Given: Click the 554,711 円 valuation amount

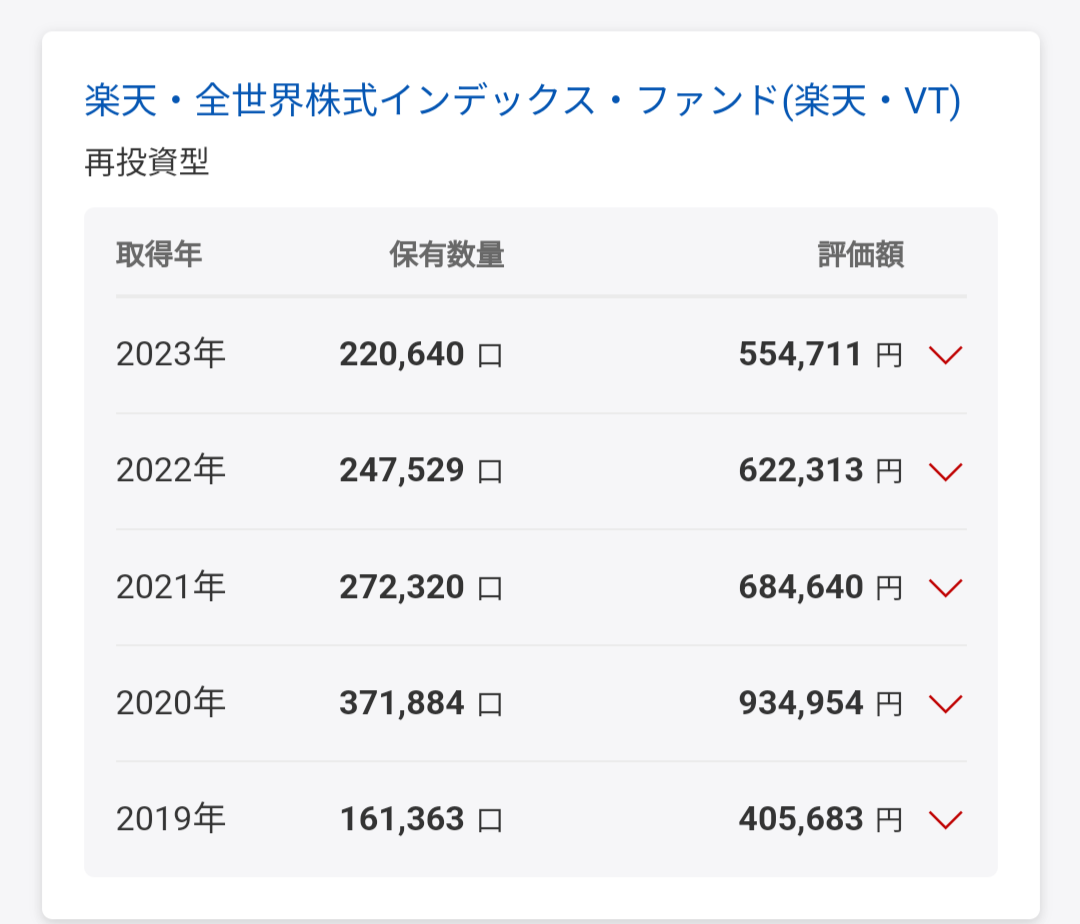Looking at the screenshot, I should (820, 355).
